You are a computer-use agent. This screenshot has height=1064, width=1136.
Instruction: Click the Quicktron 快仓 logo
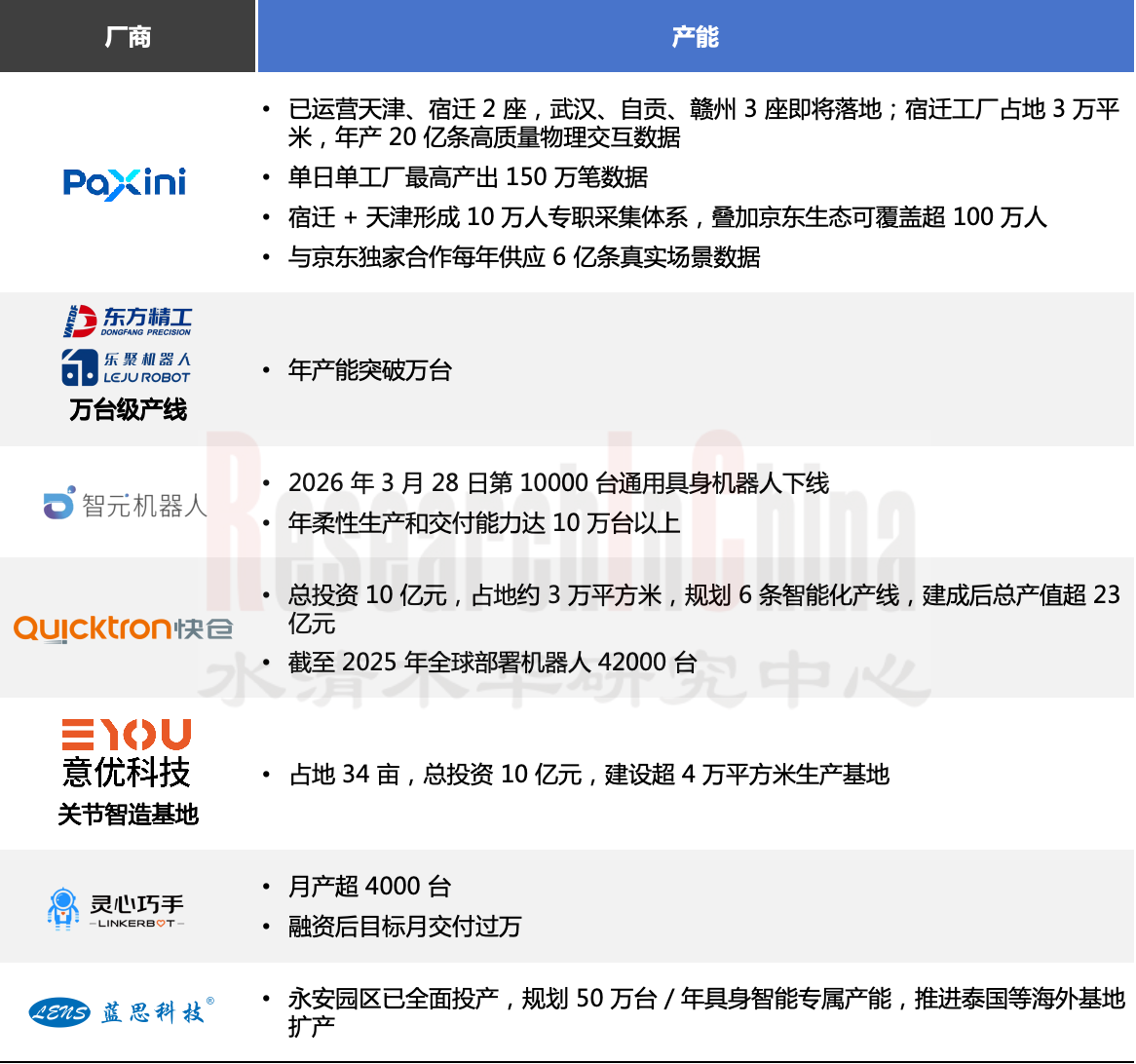(x=123, y=628)
